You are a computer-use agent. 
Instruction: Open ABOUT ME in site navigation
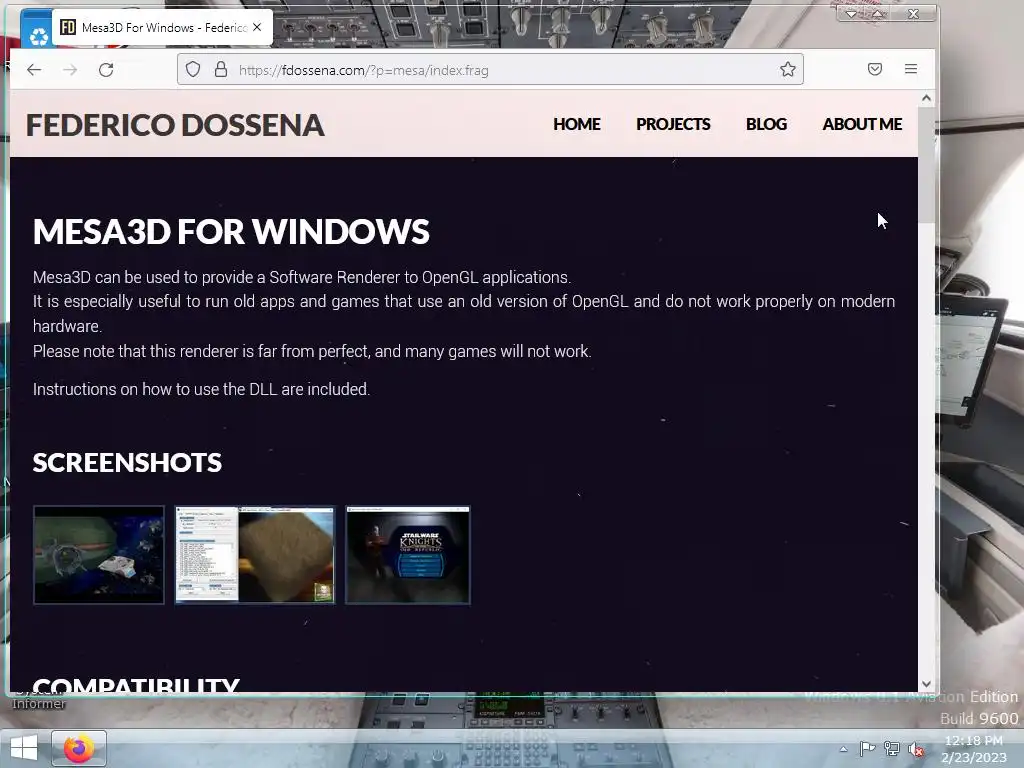(862, 124)
